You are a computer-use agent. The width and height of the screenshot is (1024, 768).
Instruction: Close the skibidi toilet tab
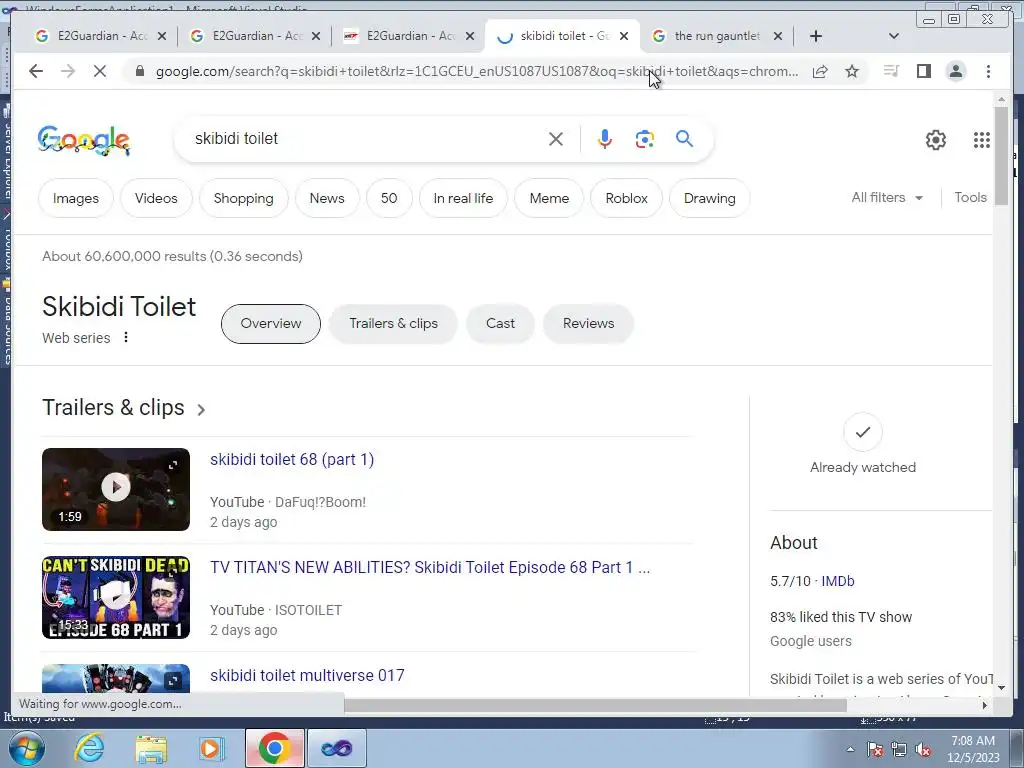point(624,36)
